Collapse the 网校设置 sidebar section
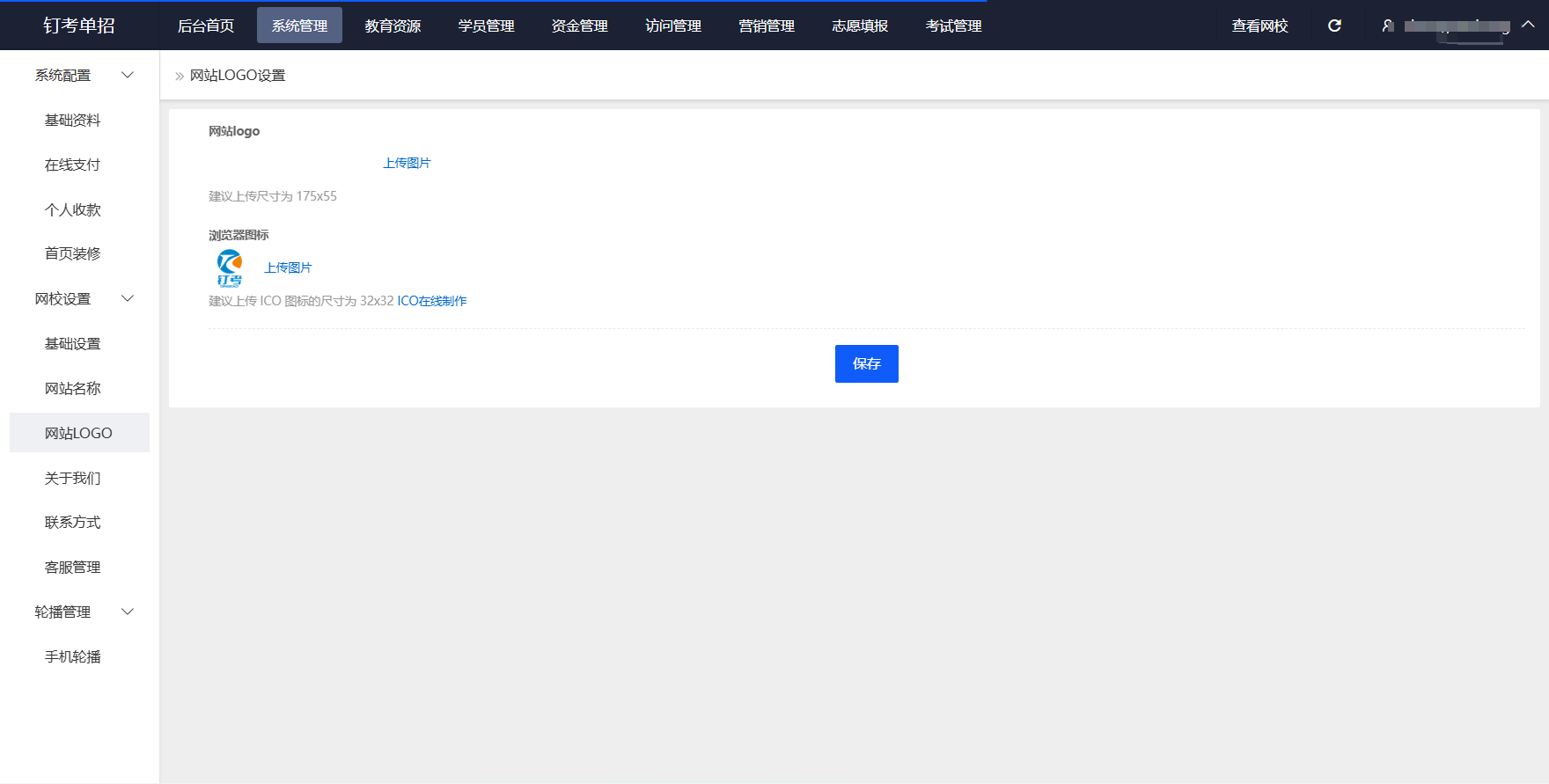The image size is (1549, 784). pos(128,299)
